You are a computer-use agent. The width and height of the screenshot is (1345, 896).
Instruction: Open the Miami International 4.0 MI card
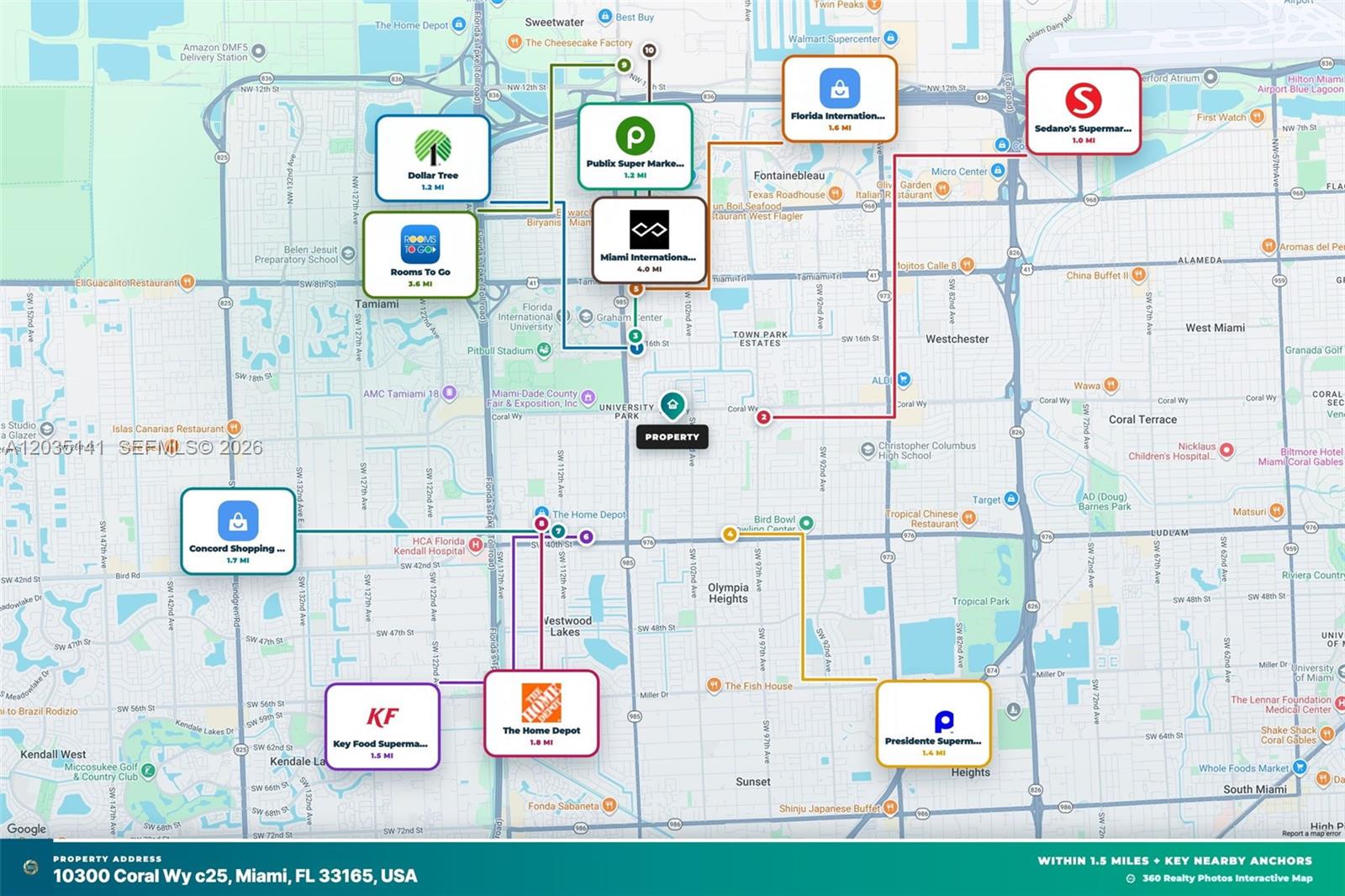tap(649, 240)
